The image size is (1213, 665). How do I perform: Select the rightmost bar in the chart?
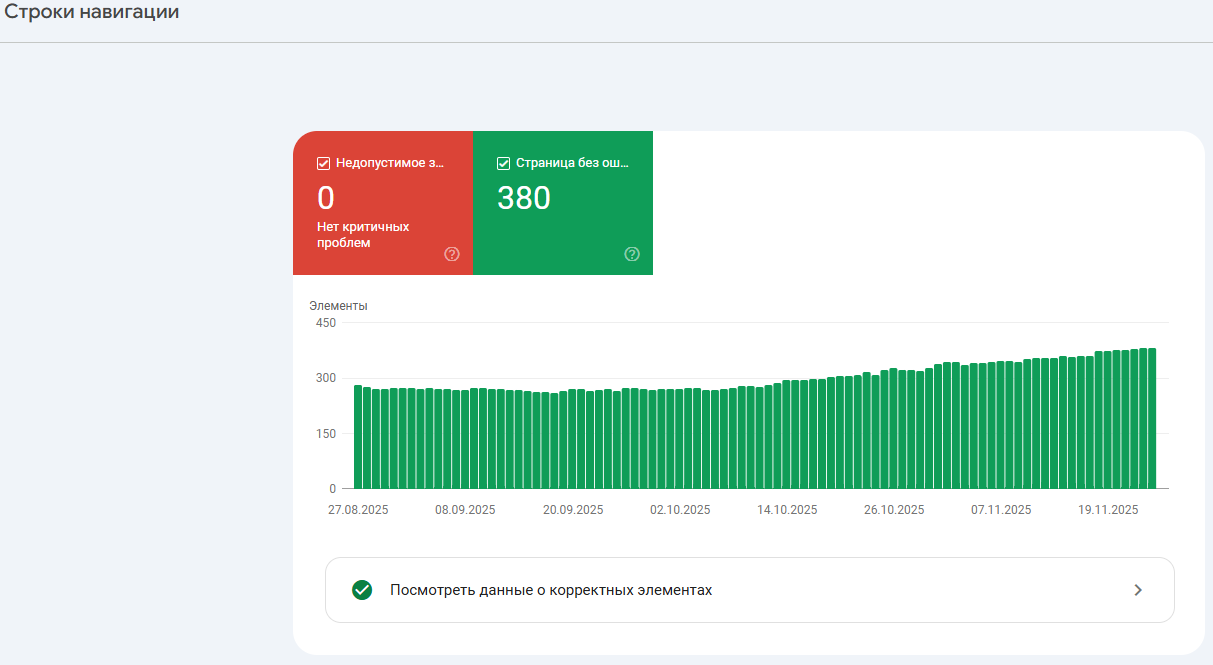[x=1152, y=418]
